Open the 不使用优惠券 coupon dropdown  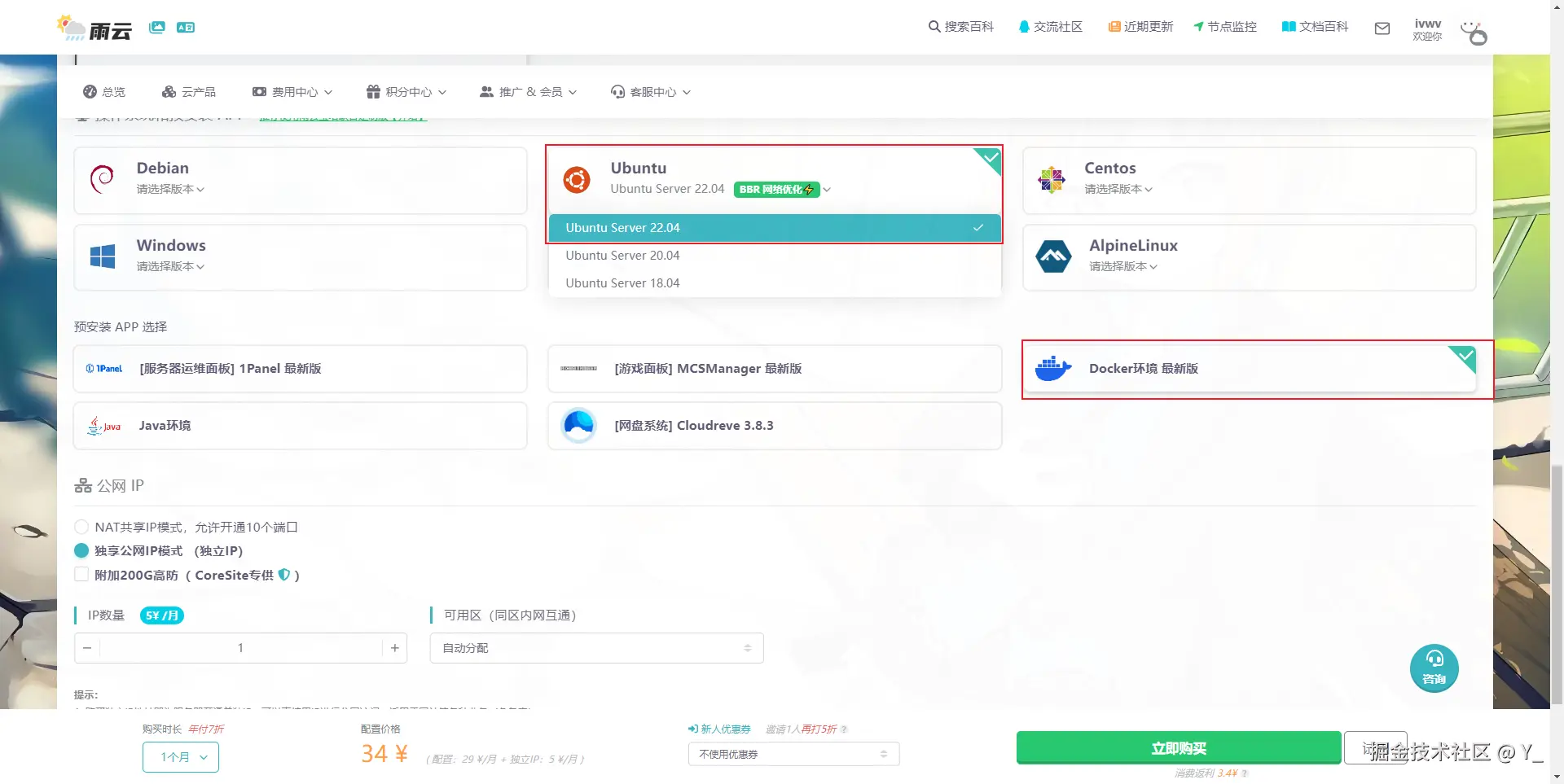[x=793, y=754]
